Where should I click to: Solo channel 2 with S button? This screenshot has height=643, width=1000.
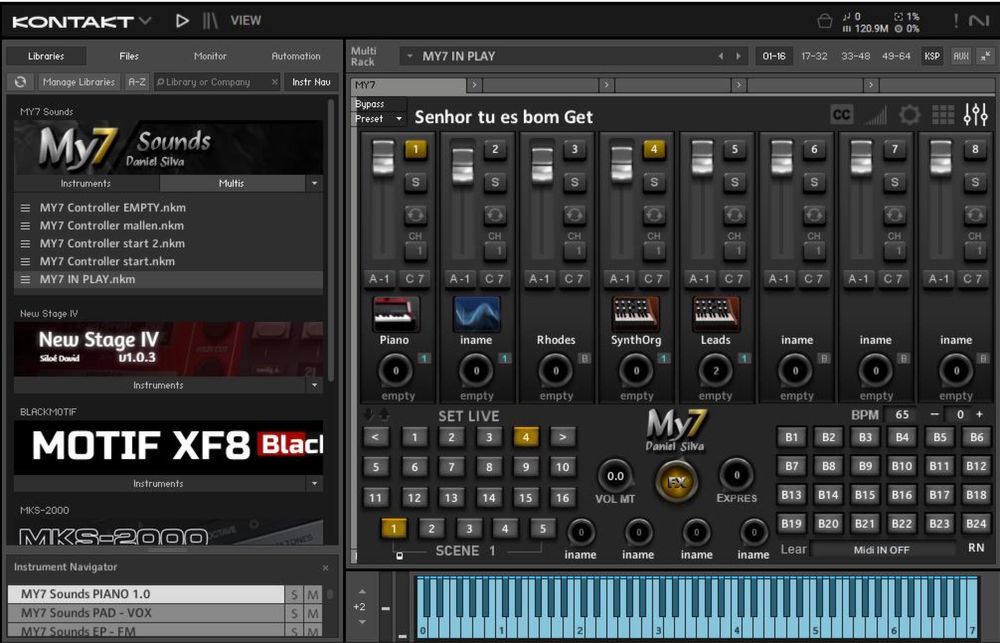(495, 182)
